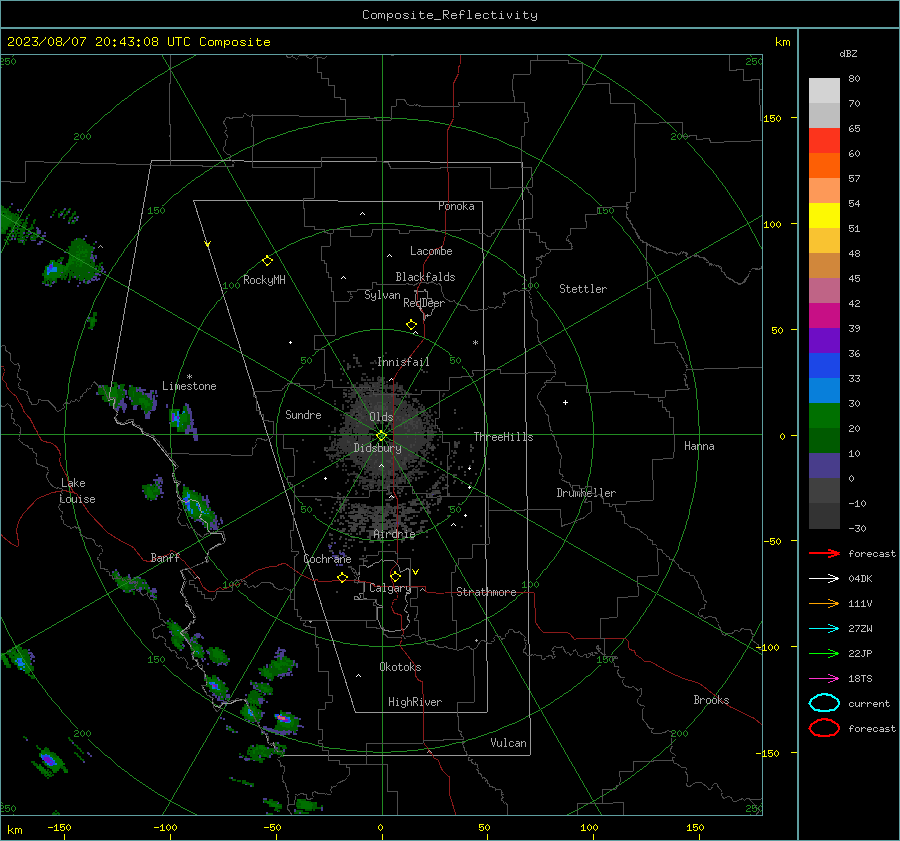This screenshot has width=900, height=841.
Task: Click the Didsbury label
Action: coord(377,448)
